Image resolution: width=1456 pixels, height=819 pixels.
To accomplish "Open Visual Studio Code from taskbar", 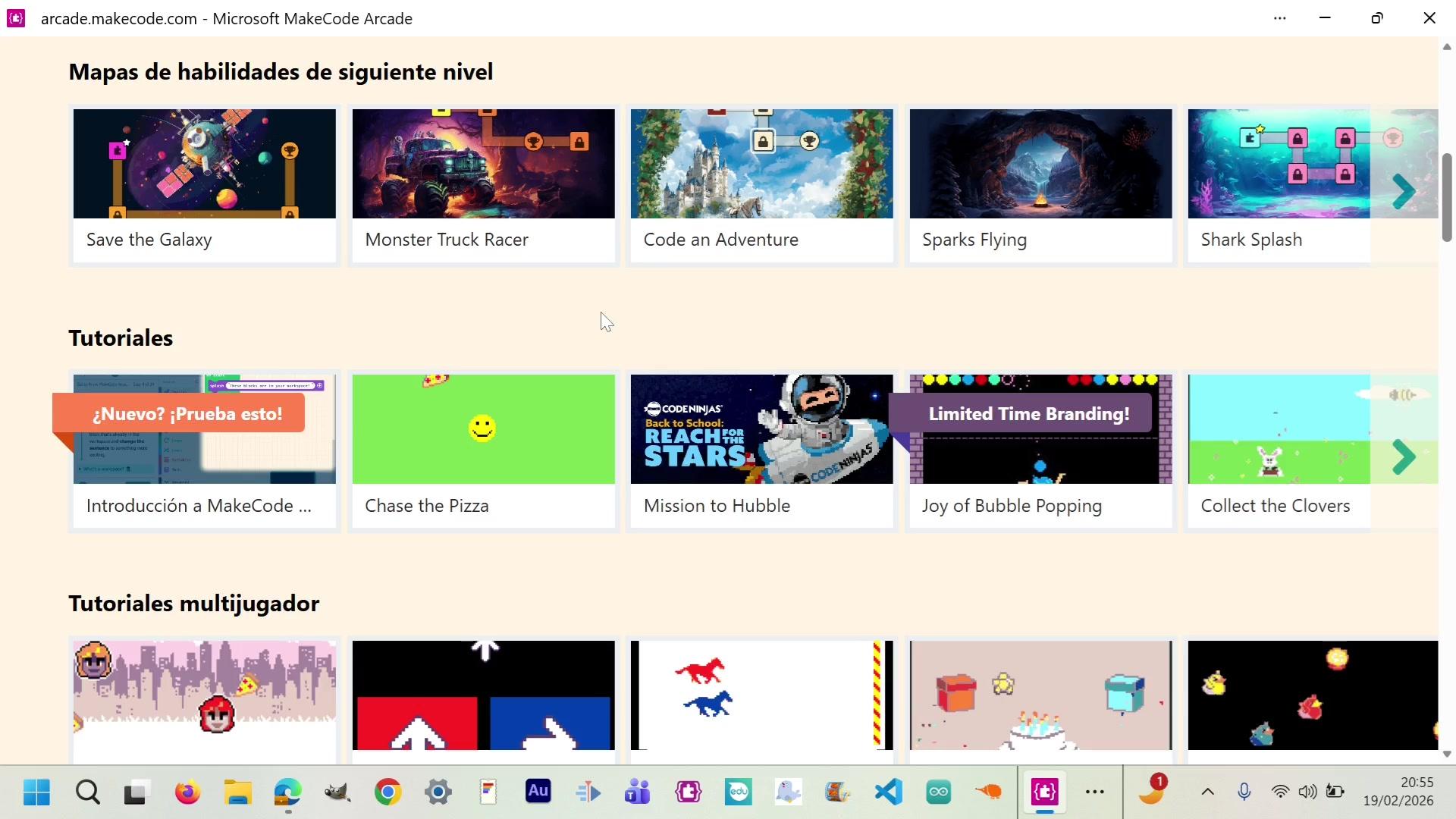I will point(888,792).
